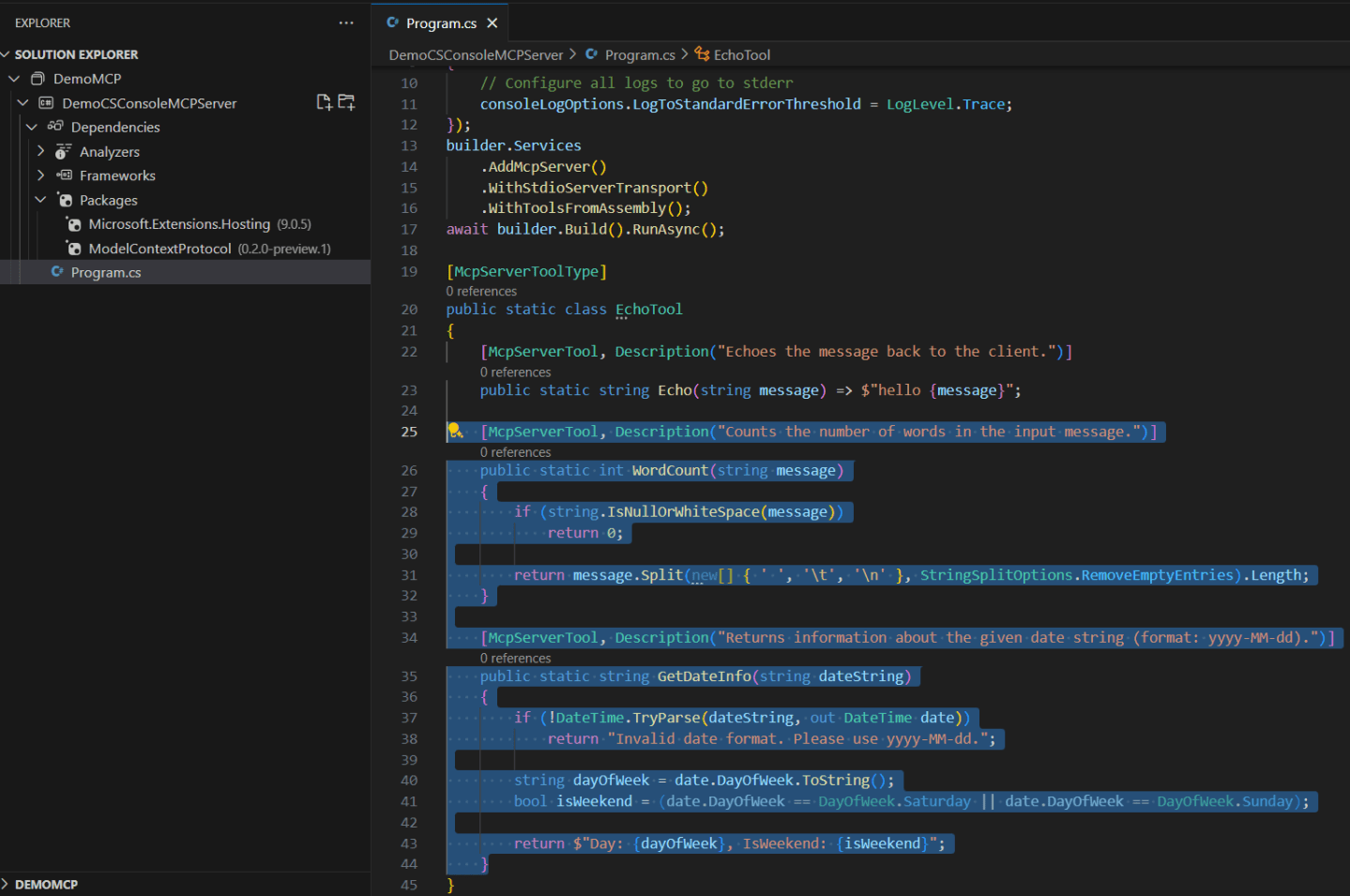Expand the Frameworks node

[40, 175]
